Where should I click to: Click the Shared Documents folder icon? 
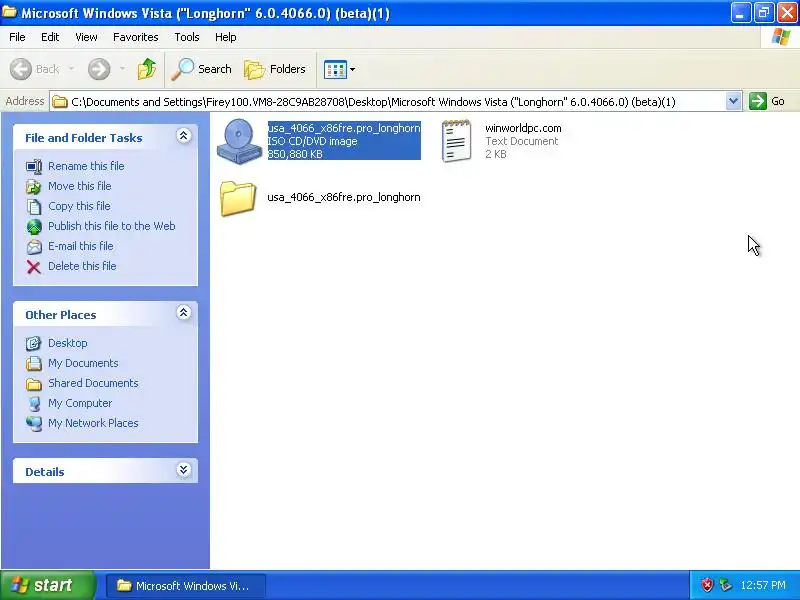click(34, 384)
